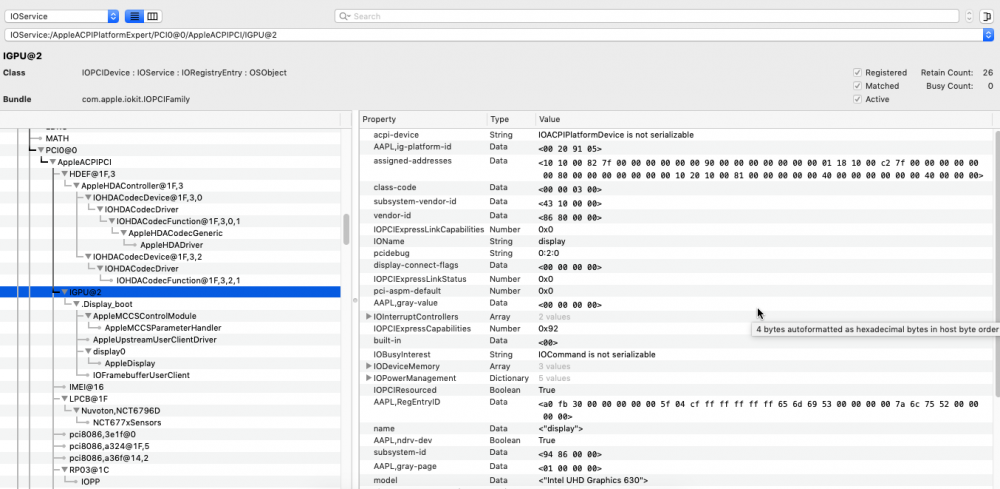Collapse the LPCB@1F node
The width and height of the screenshot is (1000, 489).
point(64,398)
